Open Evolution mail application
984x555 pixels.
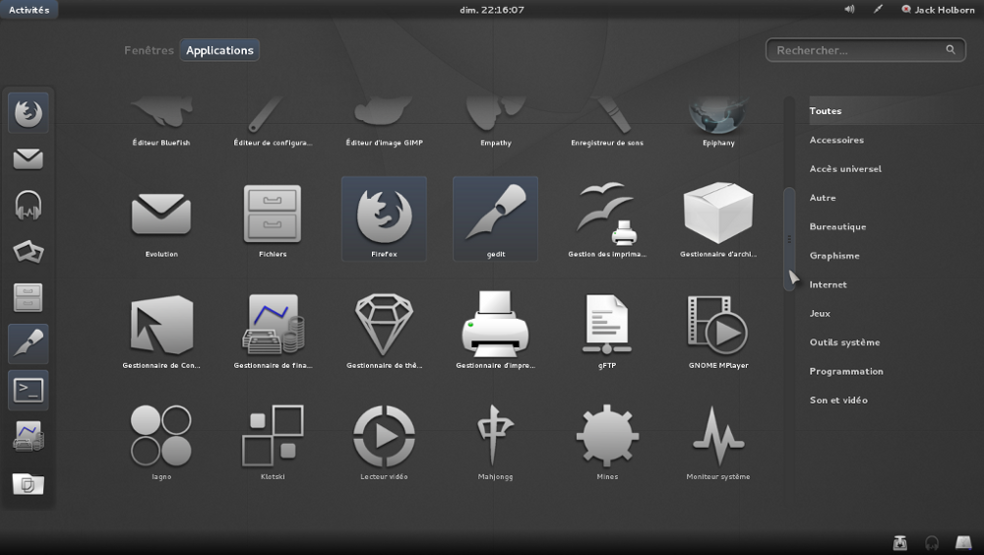tap(161, 219)
